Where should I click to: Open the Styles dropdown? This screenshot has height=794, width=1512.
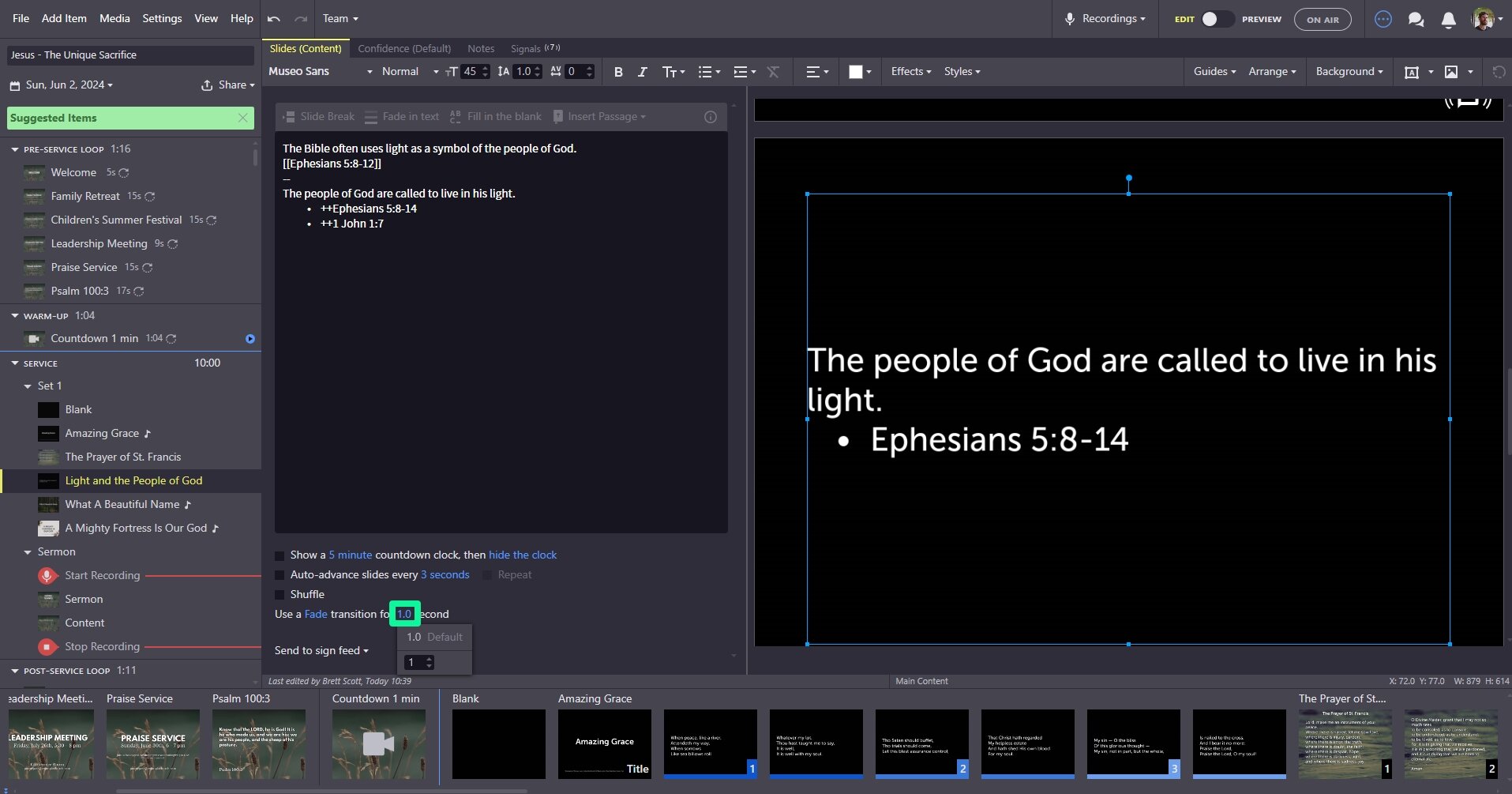pyautogui.click(x=962, y=72)
